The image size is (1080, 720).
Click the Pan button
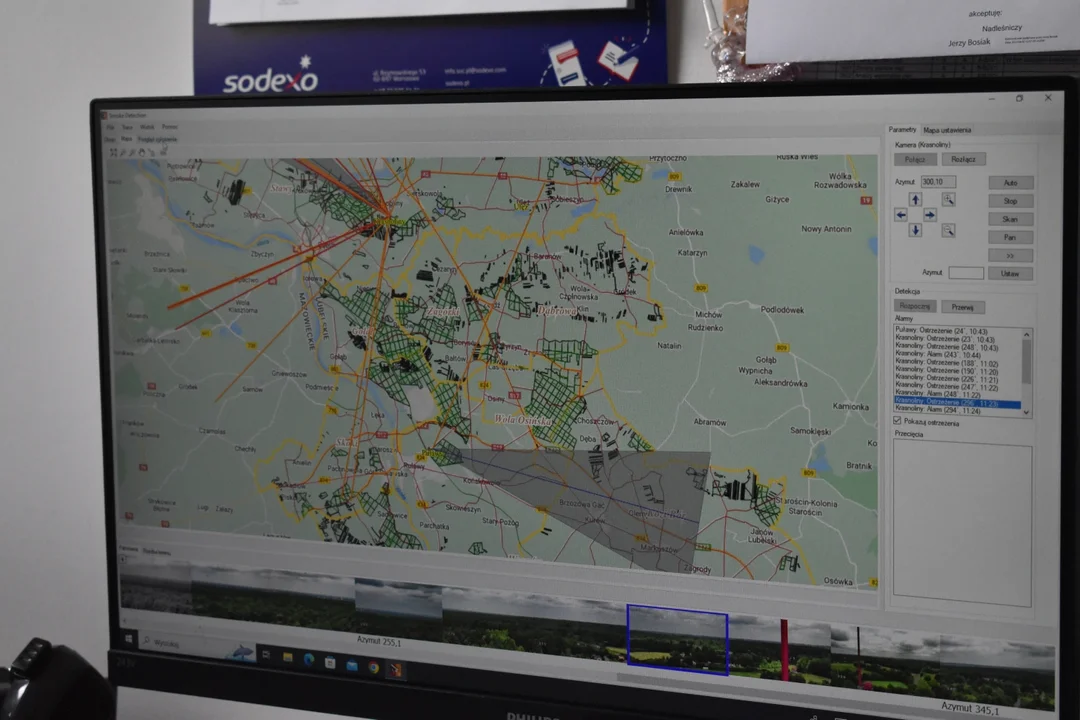pyautogui.click(x=1010, y=238)
